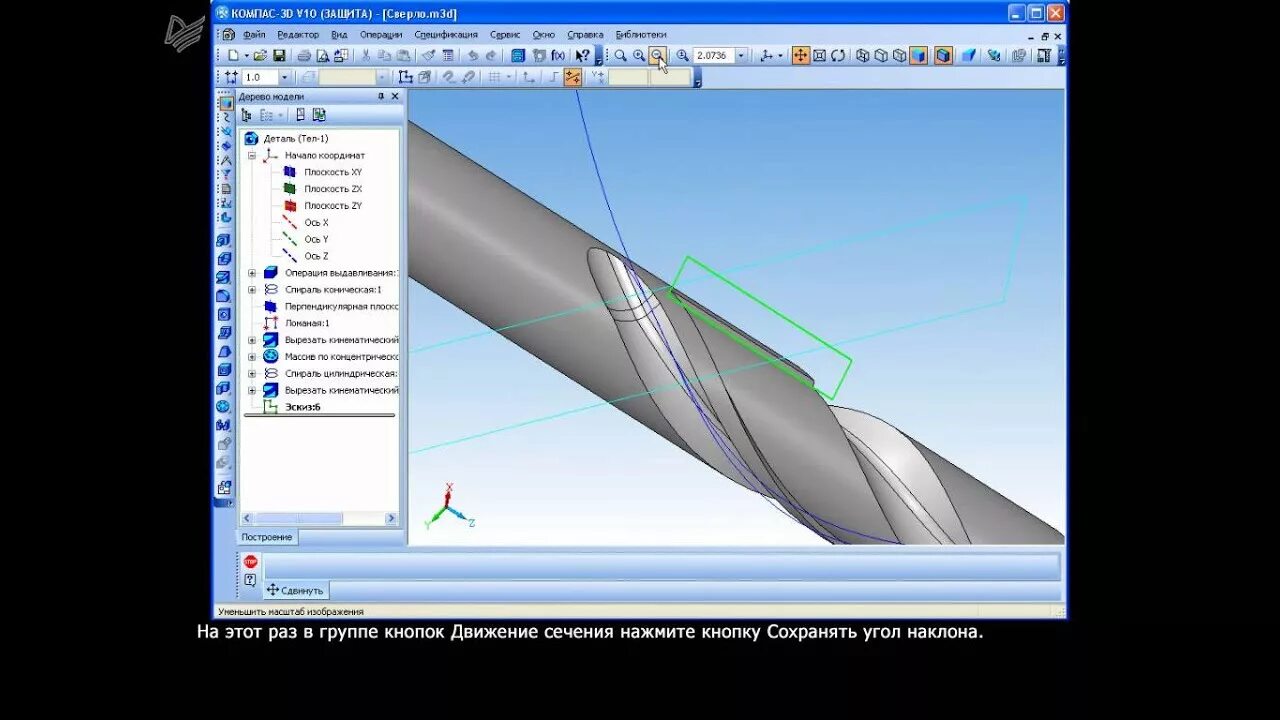Viewport: 1280px width, 720px height.
Task: Select Ось Y in the model tree
Action: point(316,240)
